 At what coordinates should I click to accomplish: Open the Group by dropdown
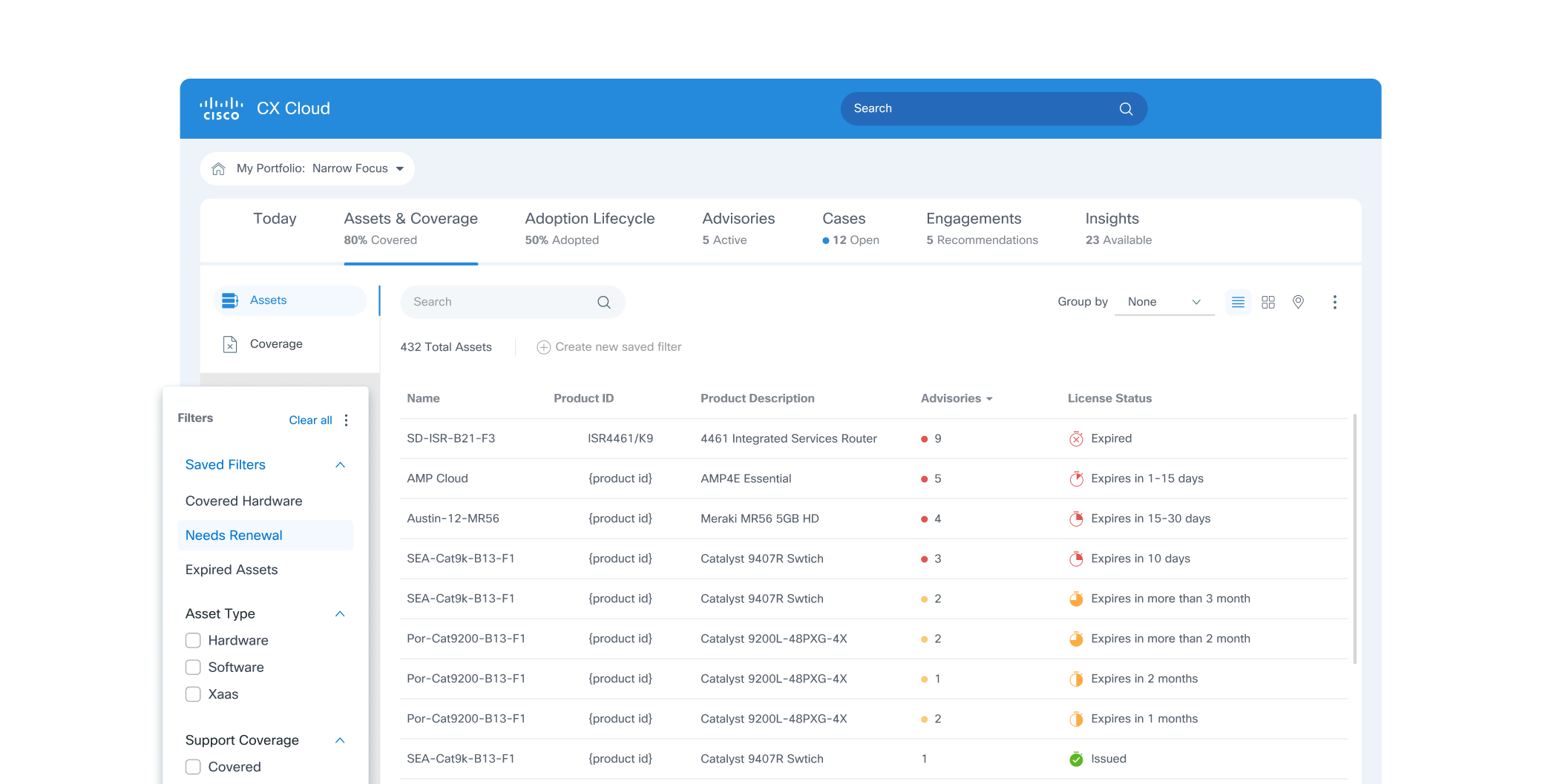point(1164,302)
